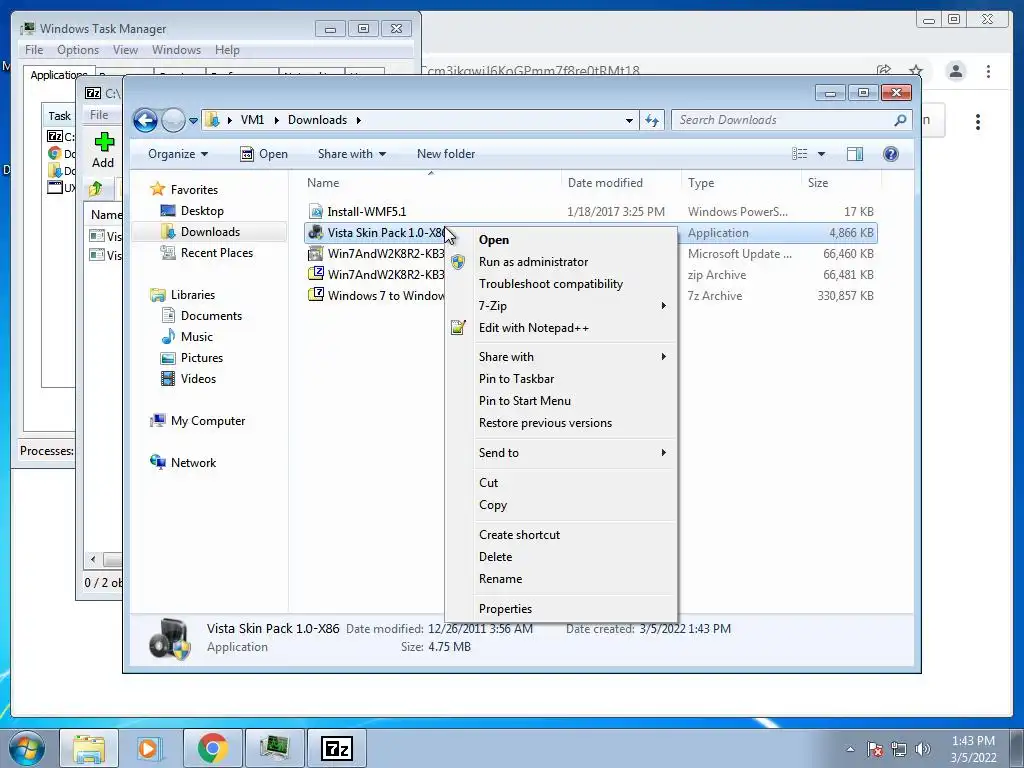The width and height of the screenshot is (1024, 768).
Task: Choose Properties from context menu
Action: 560,609
